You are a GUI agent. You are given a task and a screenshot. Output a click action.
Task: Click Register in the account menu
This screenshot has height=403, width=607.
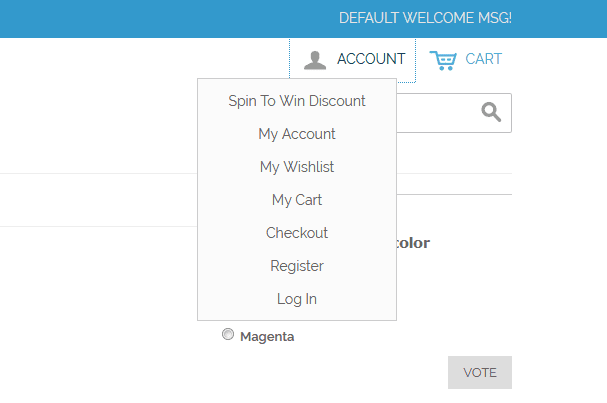[297, 266]
